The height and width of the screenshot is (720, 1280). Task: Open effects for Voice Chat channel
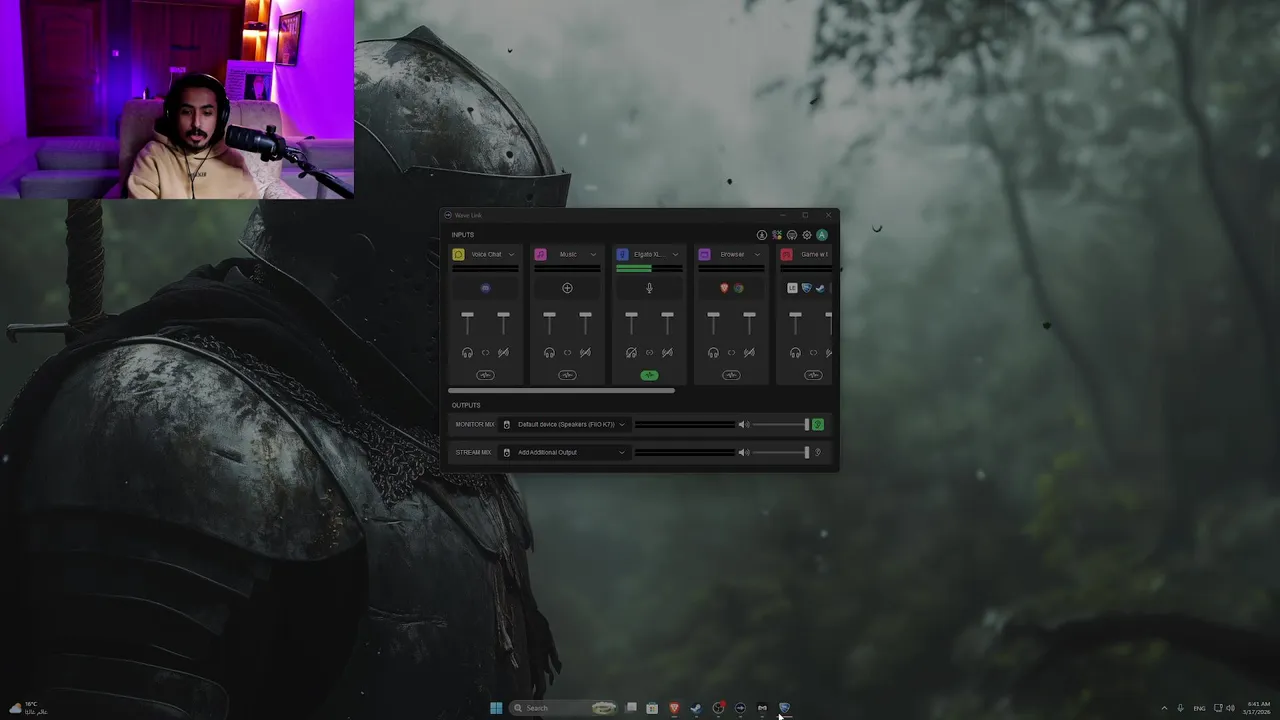click(x=485, y=375)
